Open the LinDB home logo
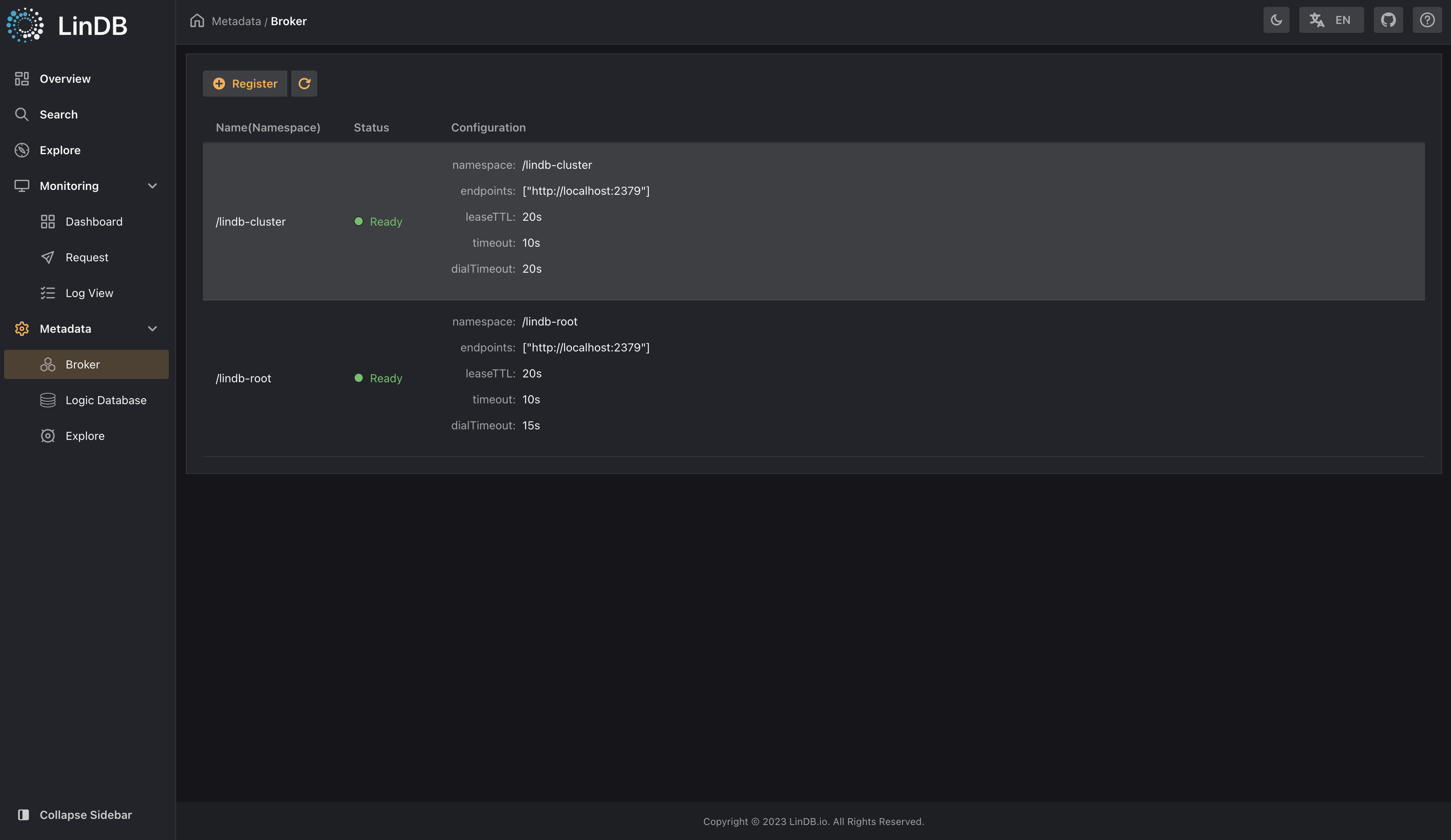1451x840 pixels. (x=66, y=25)
